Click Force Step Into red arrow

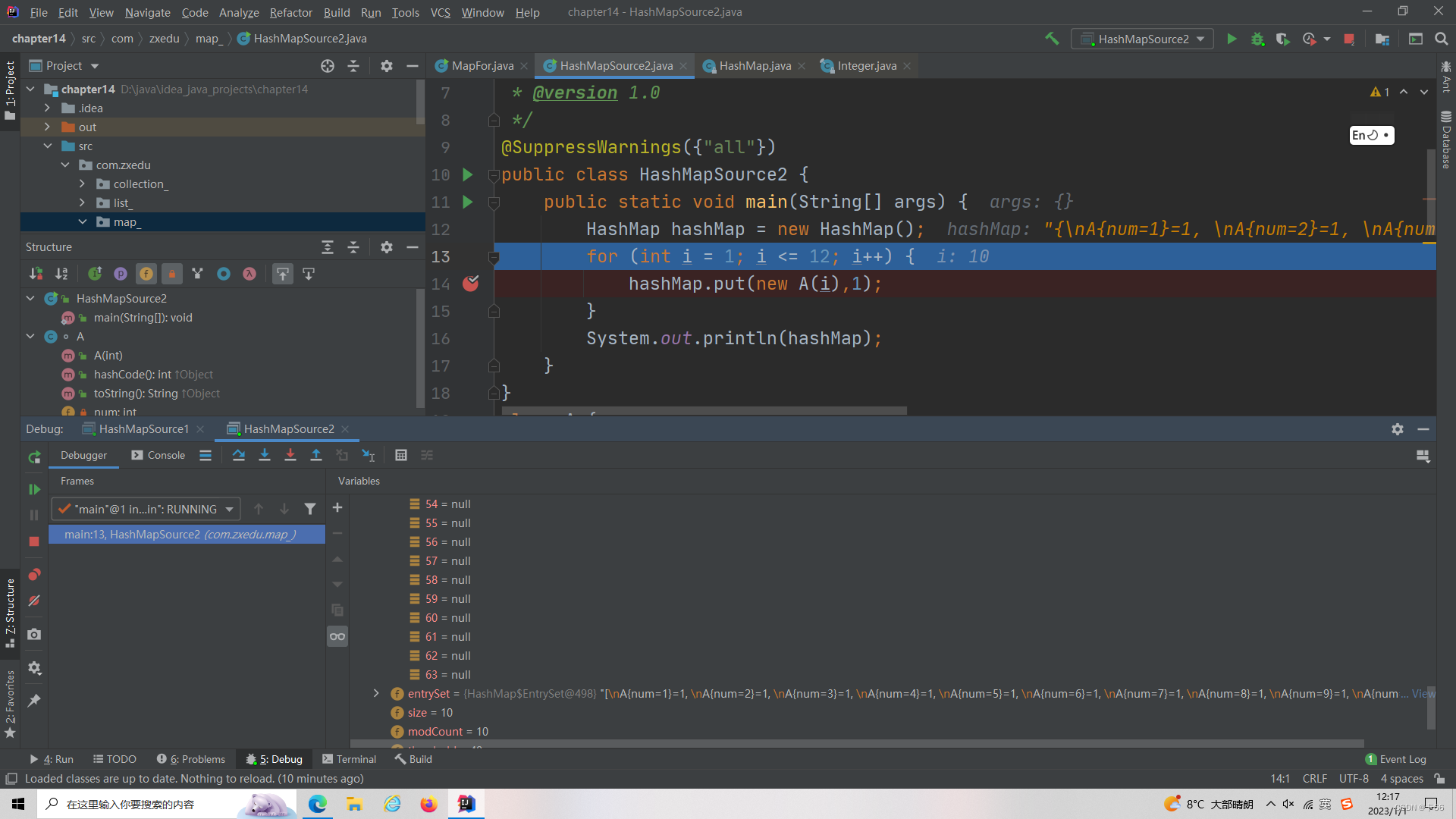tap(290, 455)
